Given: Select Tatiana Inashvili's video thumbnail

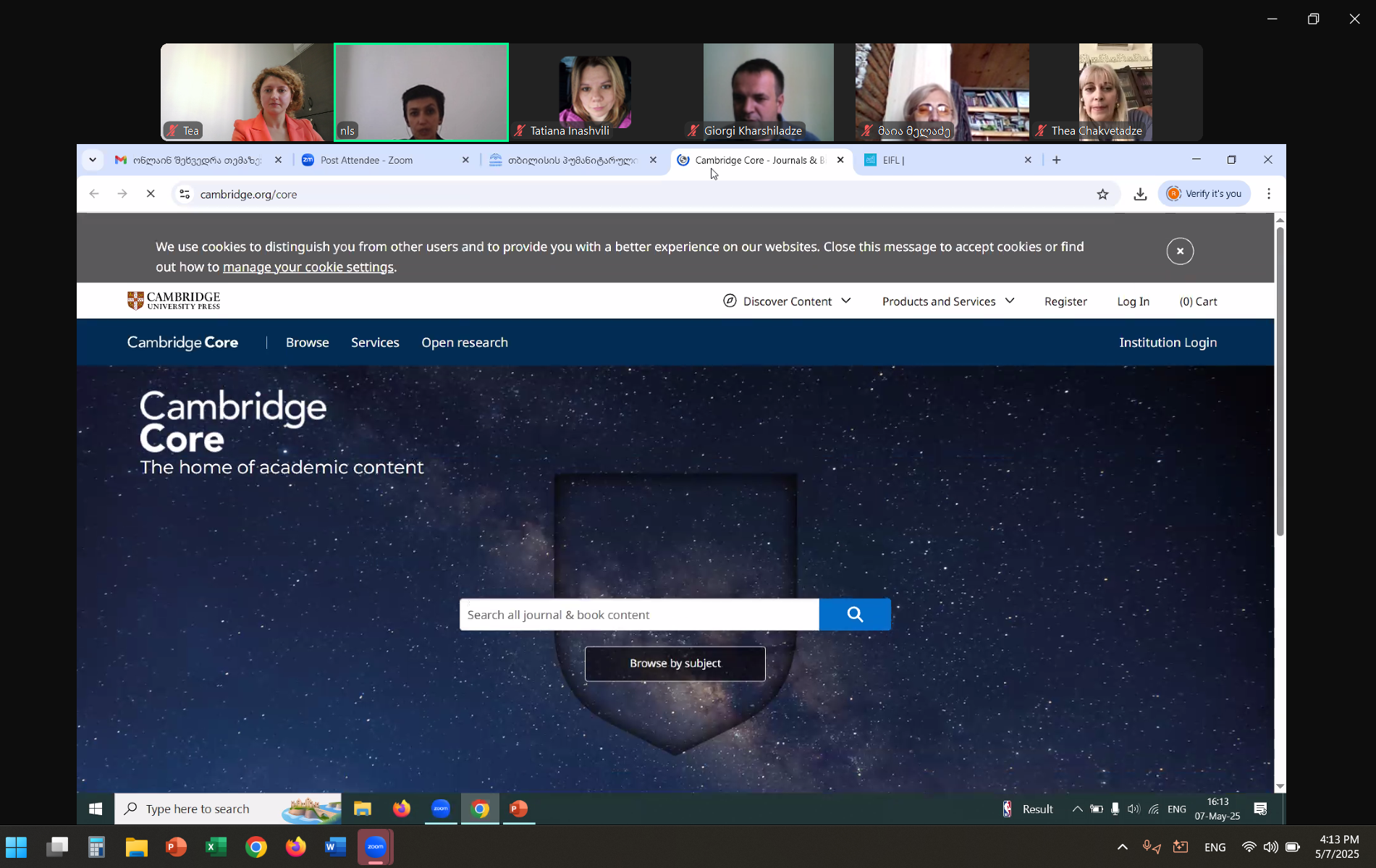Looking at the screenshot, I should (x=595, y=92).
